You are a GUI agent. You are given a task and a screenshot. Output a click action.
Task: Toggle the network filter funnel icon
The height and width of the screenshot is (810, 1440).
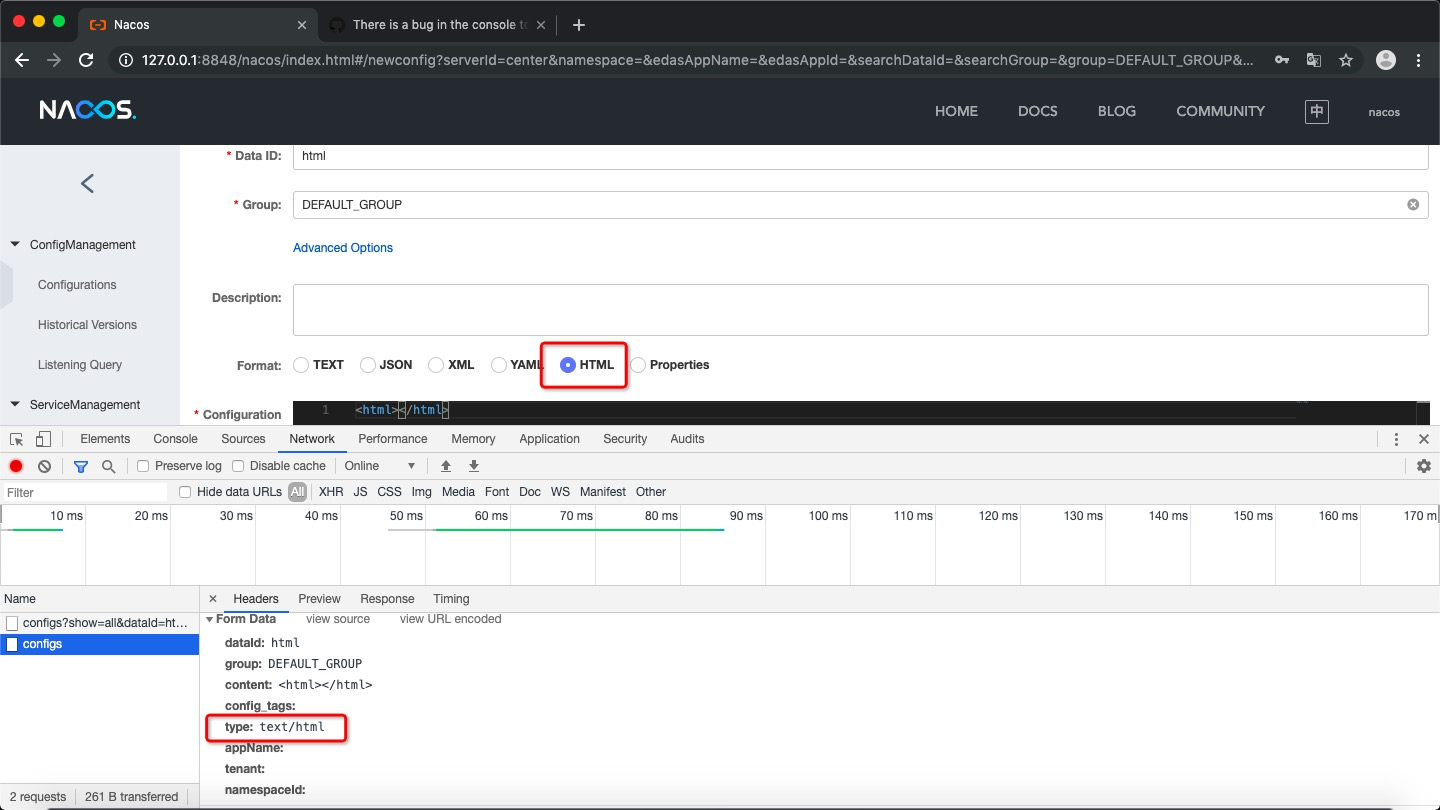point(81,466)
